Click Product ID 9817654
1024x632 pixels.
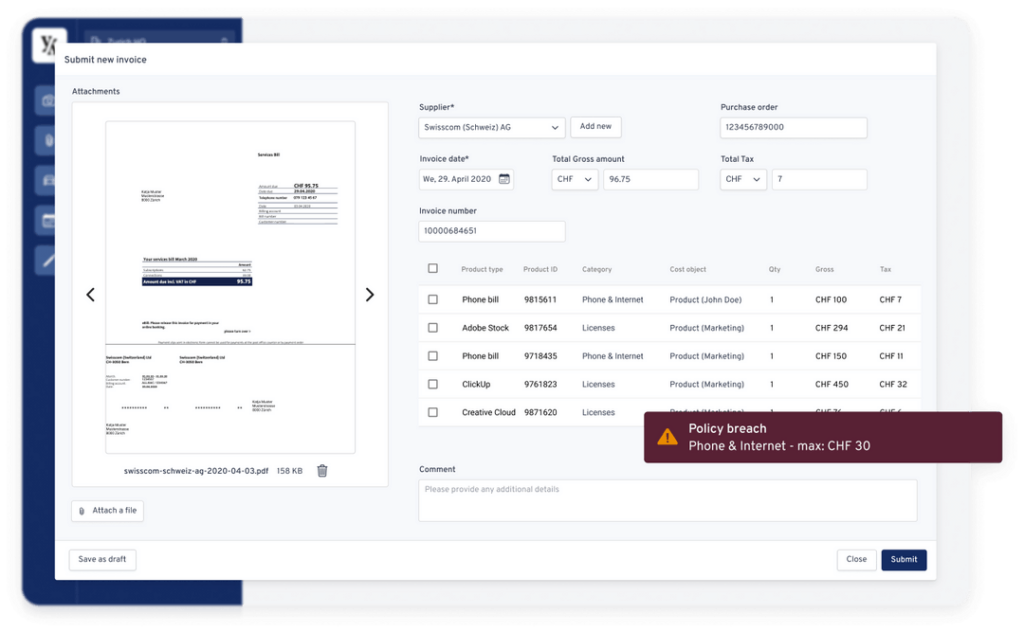click(x=540, y=328)
